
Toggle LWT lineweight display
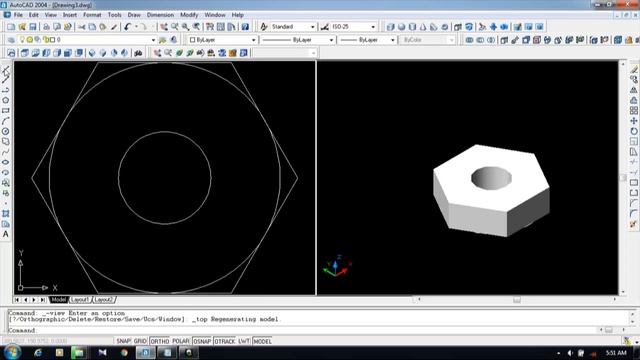click(x=244, y=341)
